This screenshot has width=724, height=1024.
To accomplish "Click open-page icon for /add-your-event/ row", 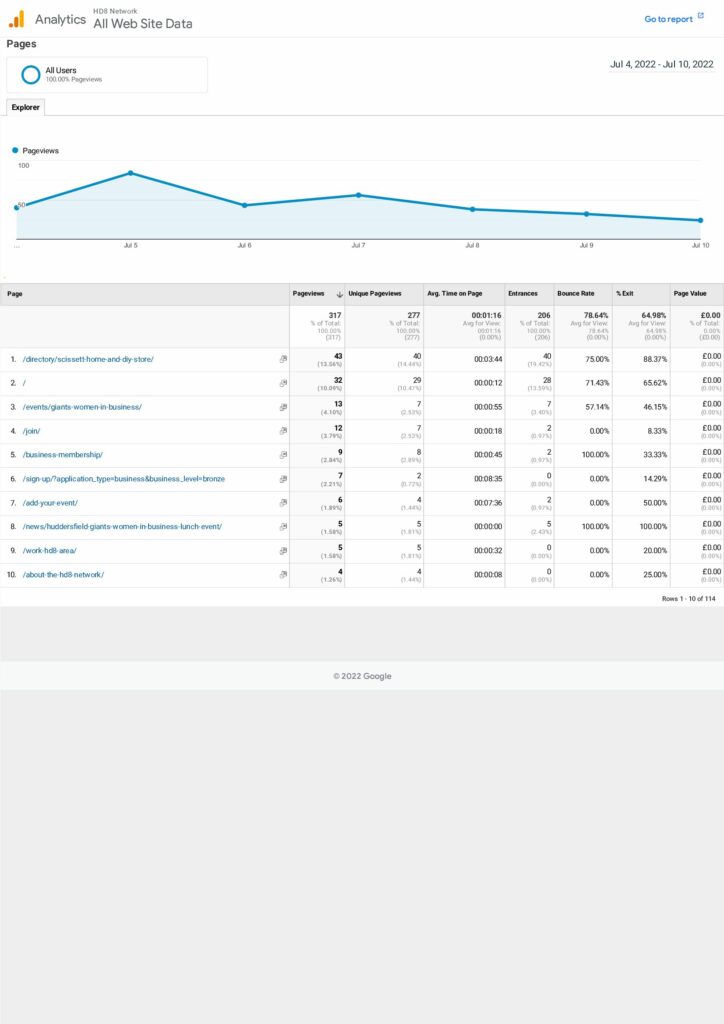I will pyautogui.click(x=283, y=503).
